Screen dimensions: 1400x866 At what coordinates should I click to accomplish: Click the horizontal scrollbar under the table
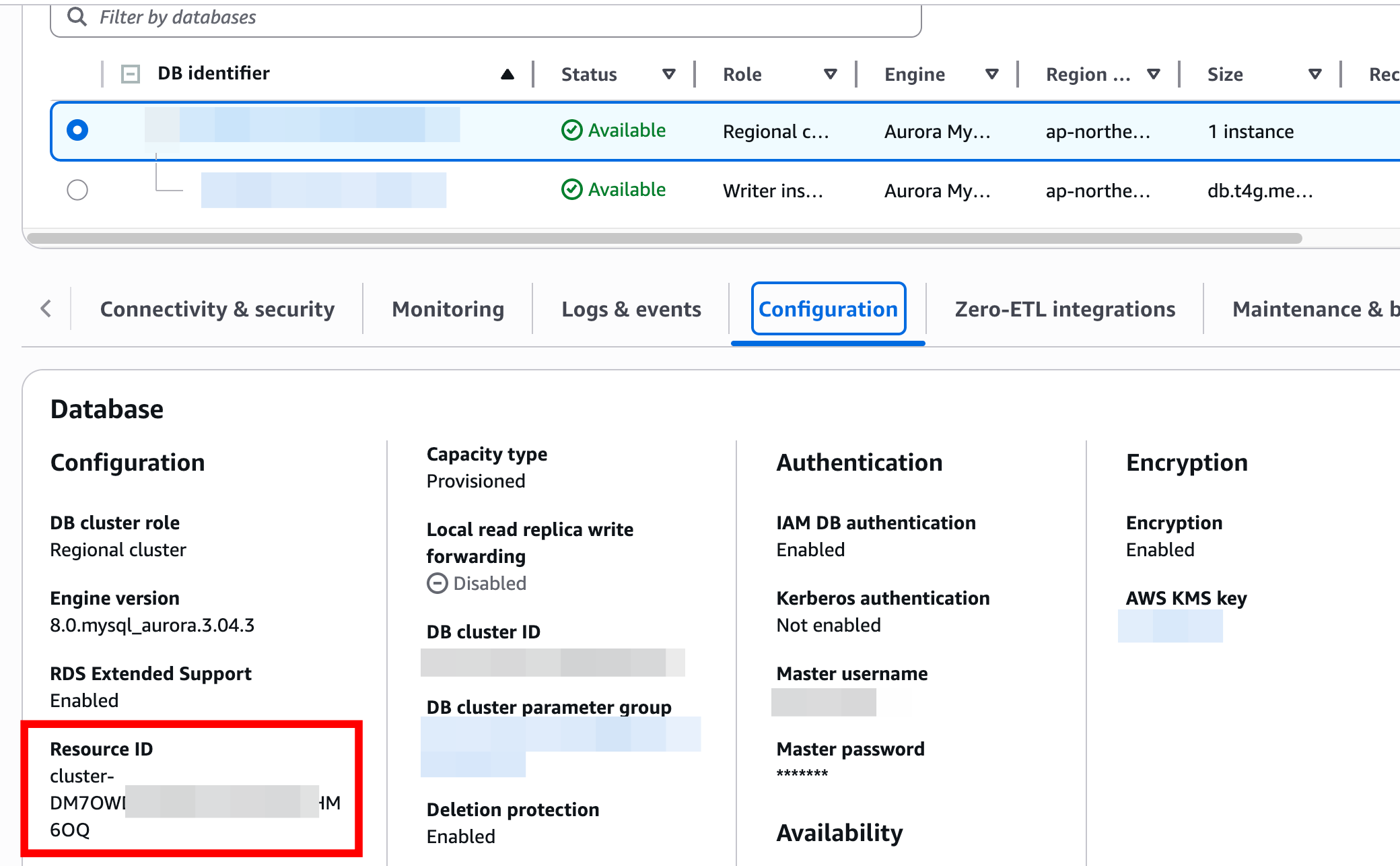(x=663, y=238)
